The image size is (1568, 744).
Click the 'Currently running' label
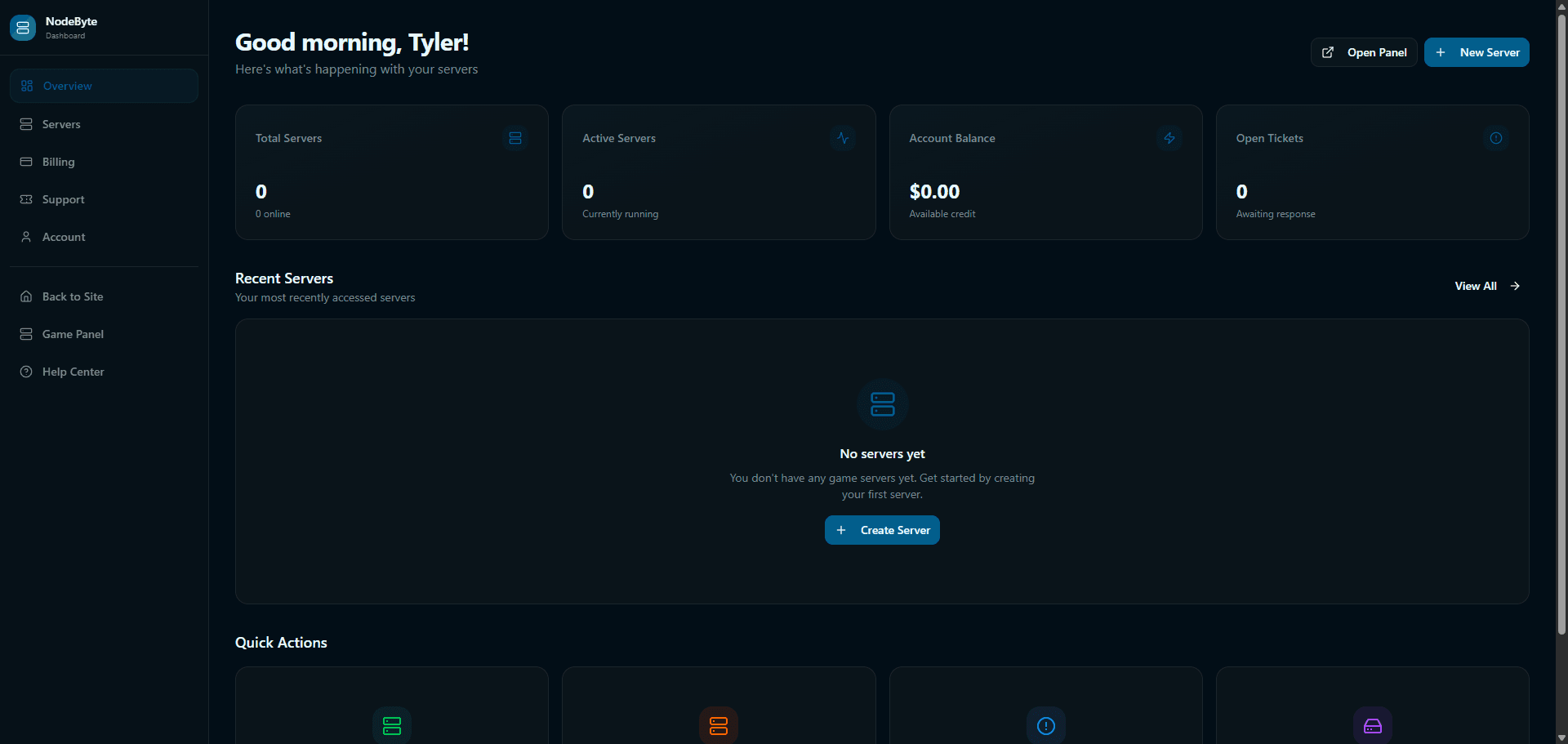(620, 214)
